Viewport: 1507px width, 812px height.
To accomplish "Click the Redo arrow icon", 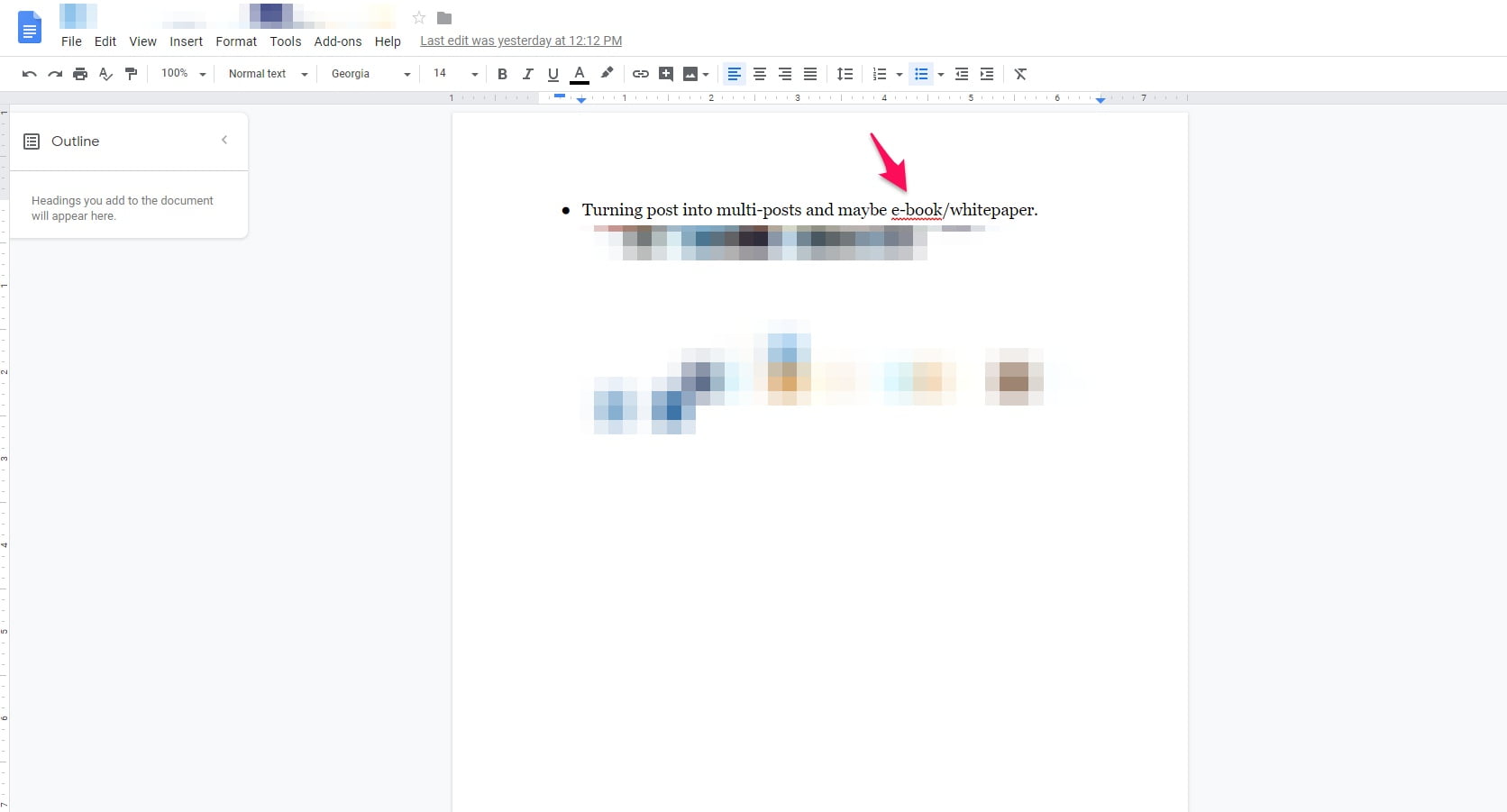I will point(55,74).
